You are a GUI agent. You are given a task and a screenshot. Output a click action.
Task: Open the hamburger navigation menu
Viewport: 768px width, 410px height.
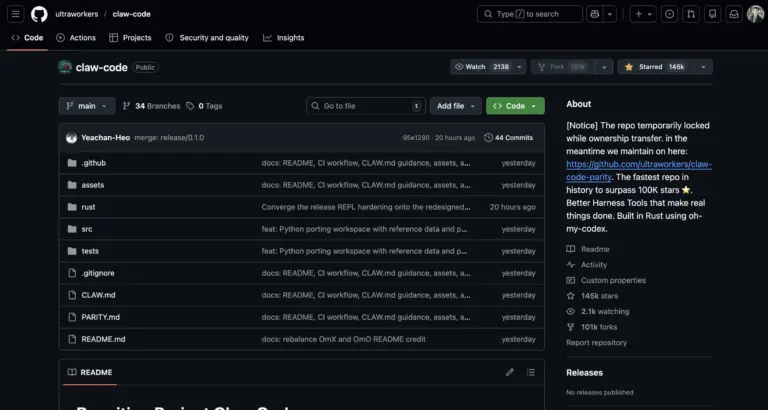16,14
